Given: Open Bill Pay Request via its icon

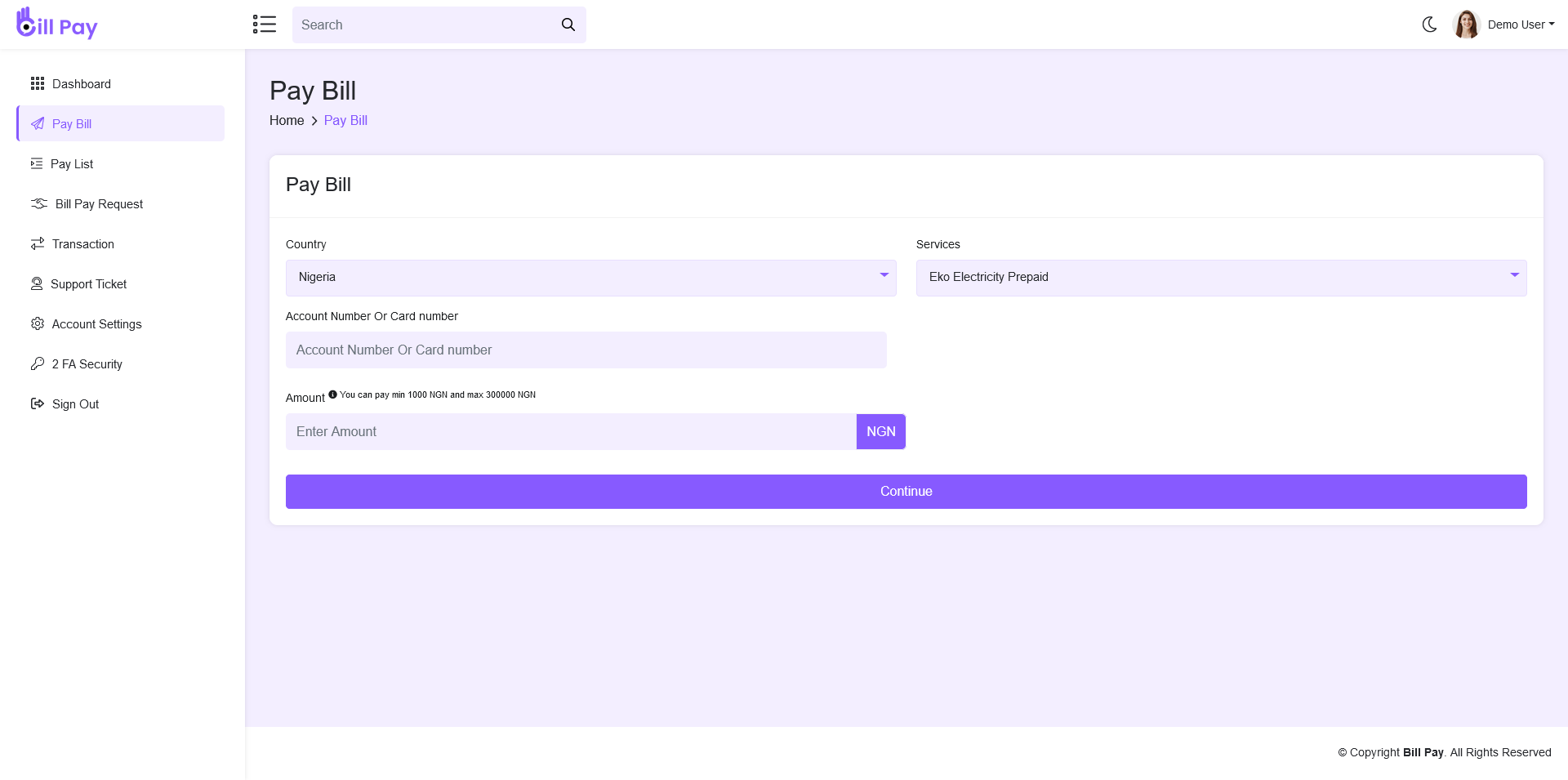Looking at the screenshot, I should pyautogui.click(x=38, y=203).
